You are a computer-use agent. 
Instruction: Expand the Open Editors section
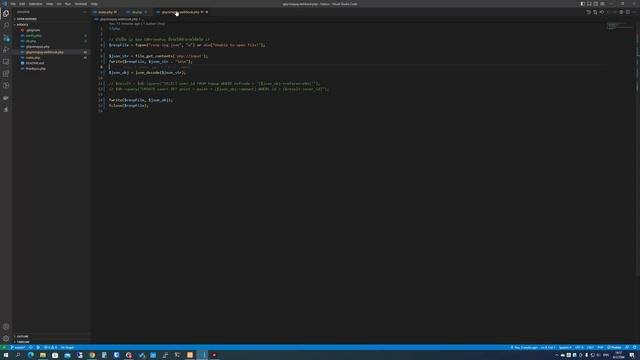pyautogui.click(x=27, y=19)
